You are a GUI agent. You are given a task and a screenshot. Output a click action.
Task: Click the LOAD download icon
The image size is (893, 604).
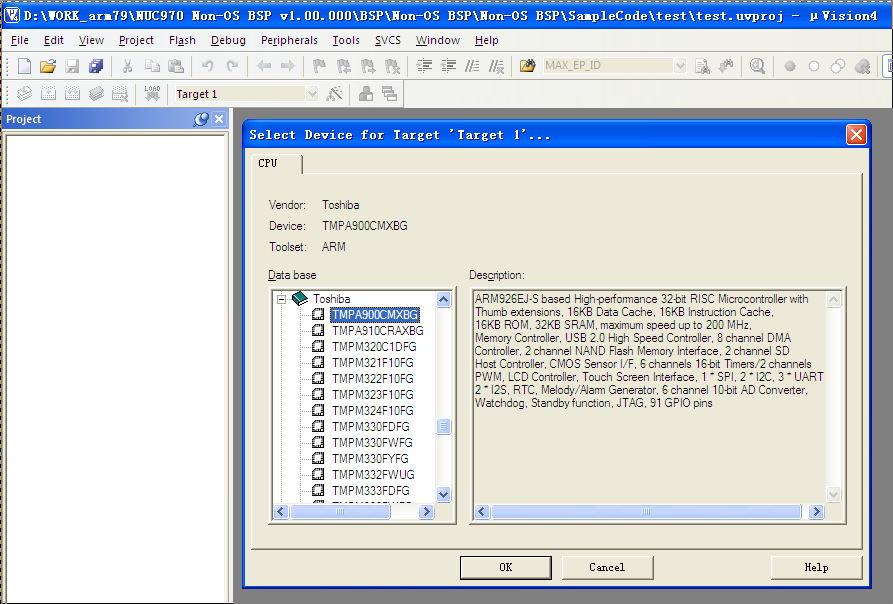coord(152,94)
